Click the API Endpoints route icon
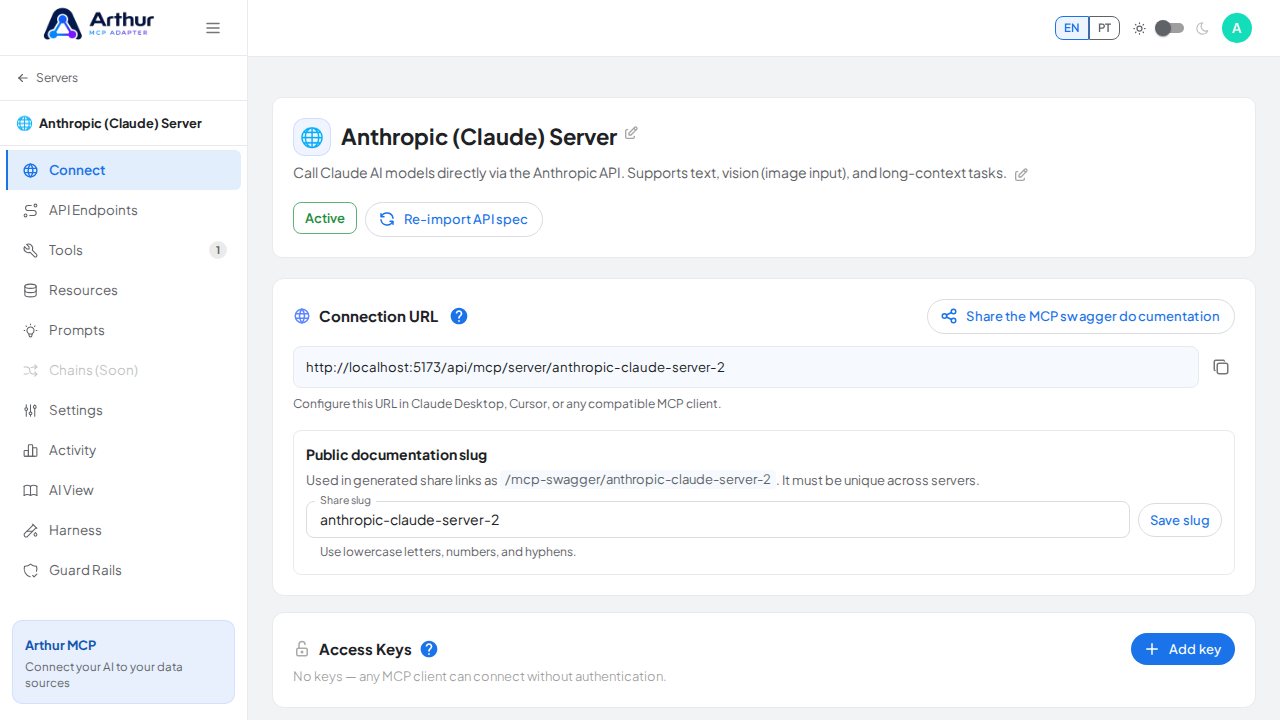The height and width of the screenshot is (720, 1280). coord(30,210)
